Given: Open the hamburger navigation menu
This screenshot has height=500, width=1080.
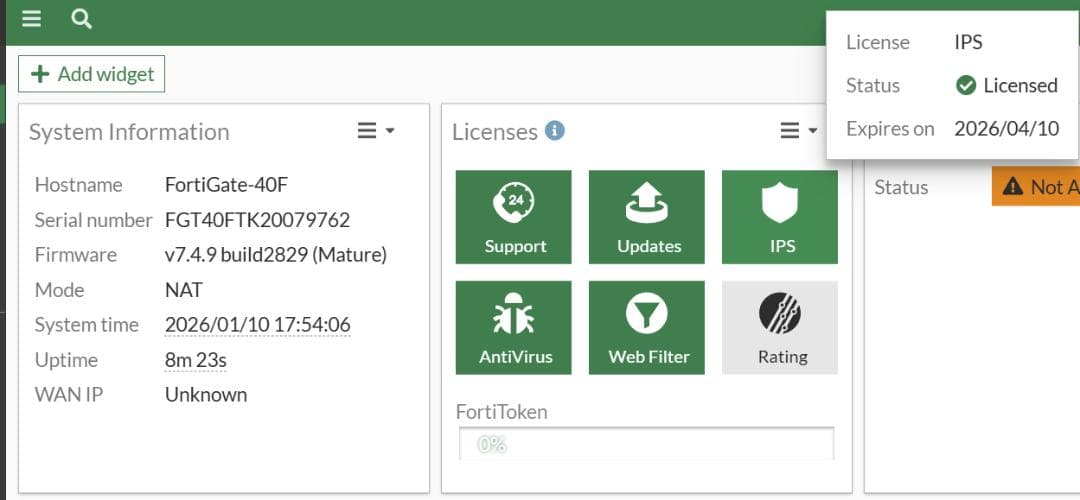Looking at the screenshot, I should pyautogui.click(x=31, y=19).
